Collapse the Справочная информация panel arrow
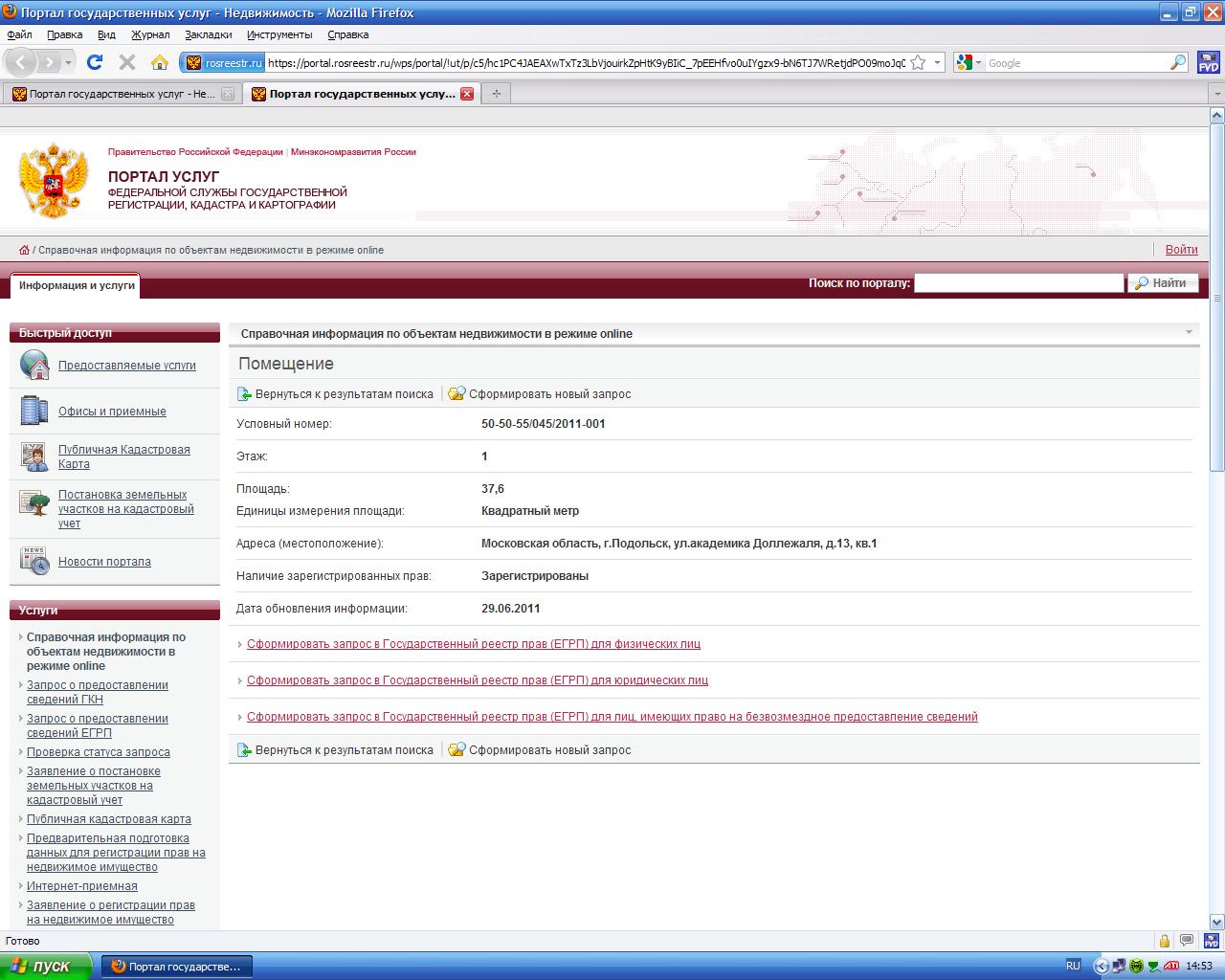The image size is (1225, 980). pos(1189,333)
